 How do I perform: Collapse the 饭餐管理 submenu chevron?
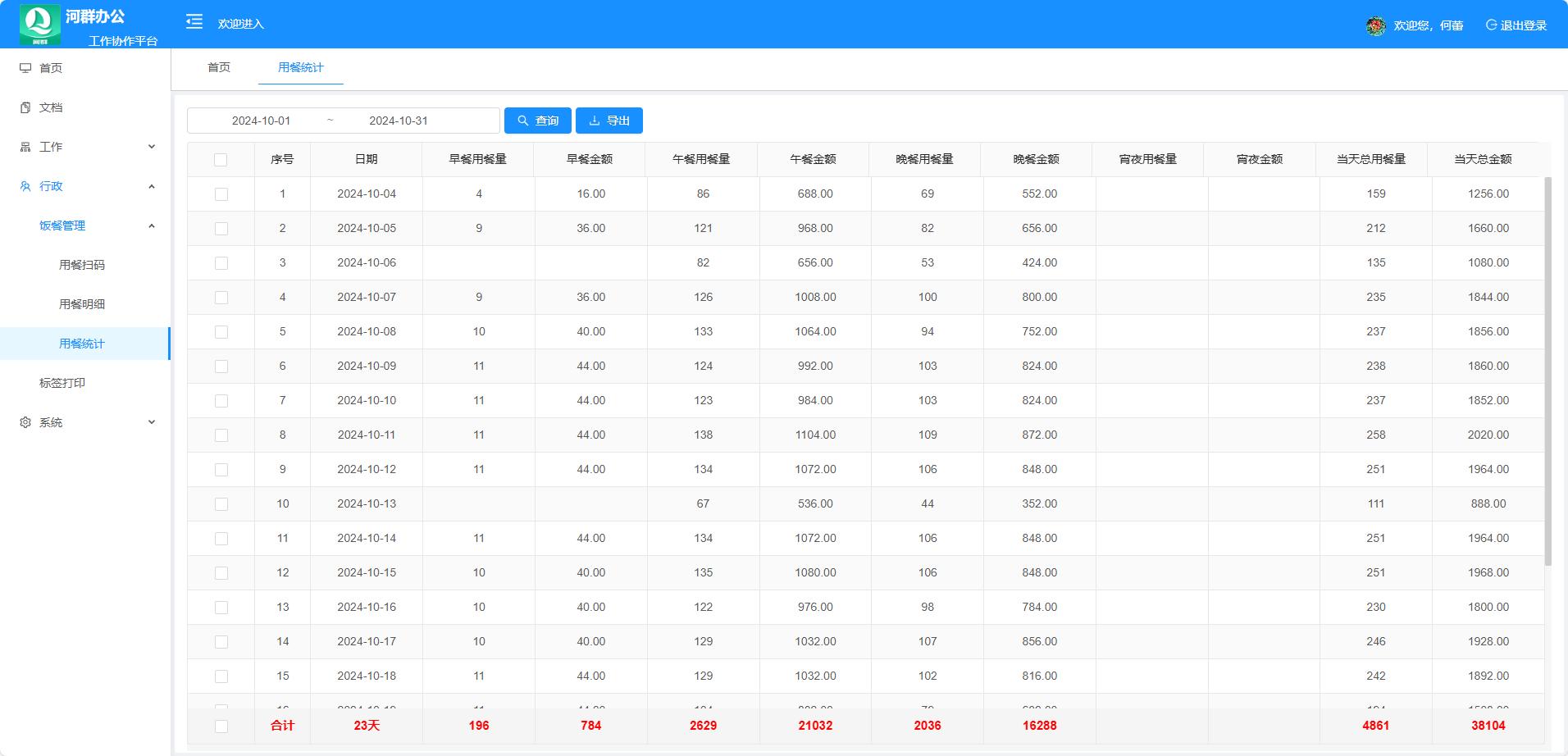tap(152, 225)
